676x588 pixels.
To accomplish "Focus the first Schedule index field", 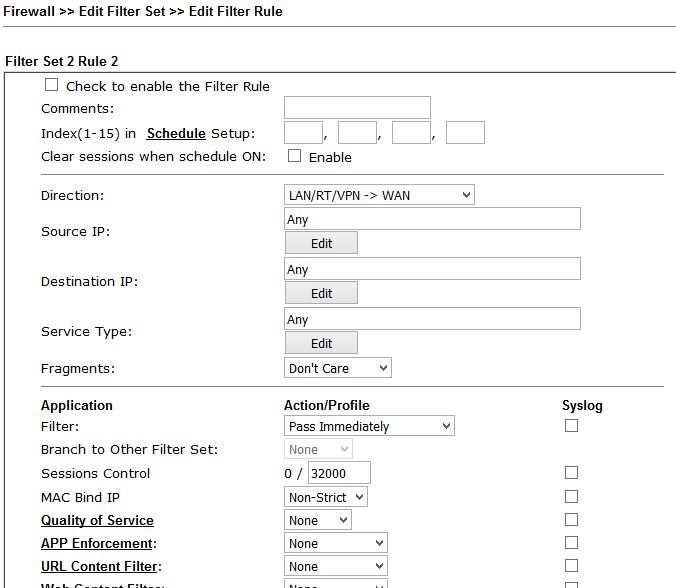I will [x=303, y=133].
